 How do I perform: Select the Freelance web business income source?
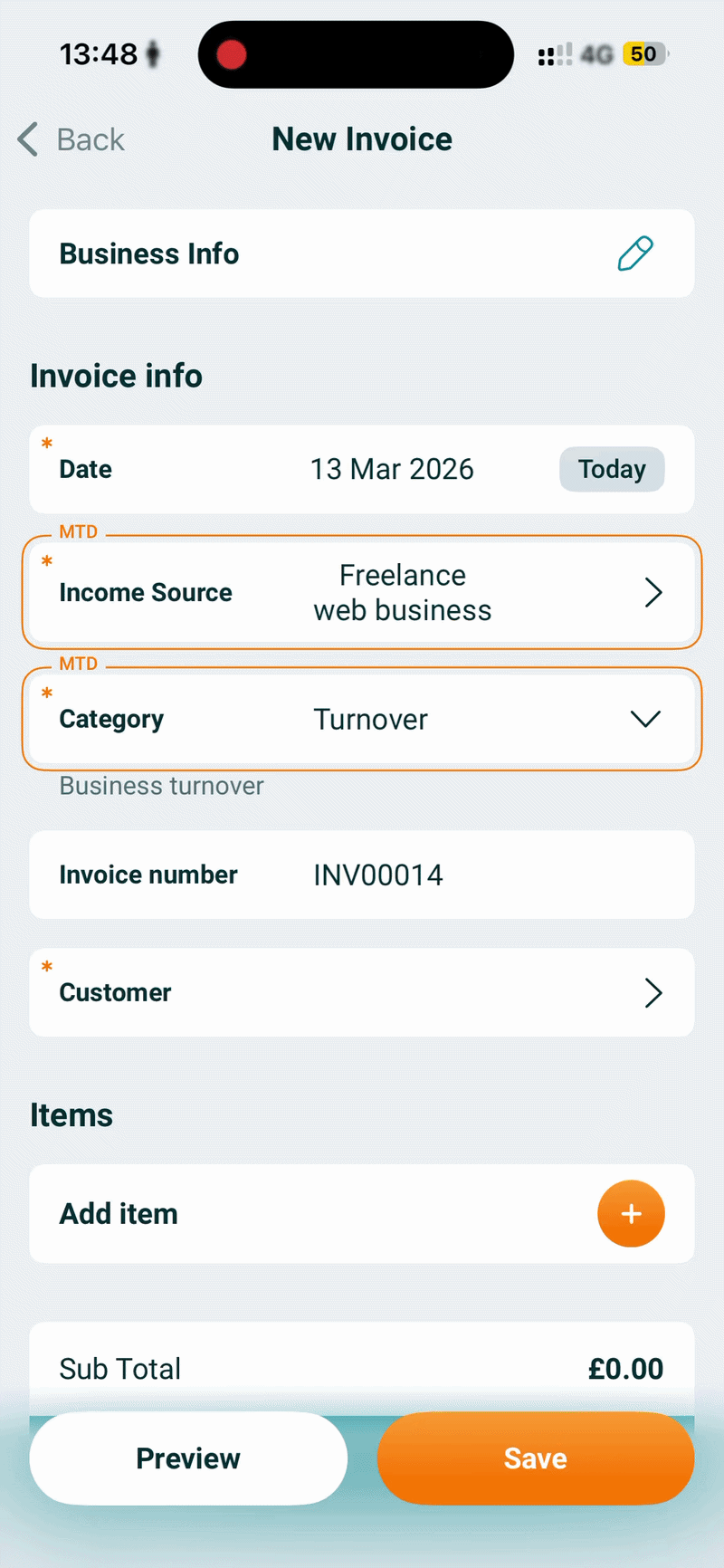(403, 592)
